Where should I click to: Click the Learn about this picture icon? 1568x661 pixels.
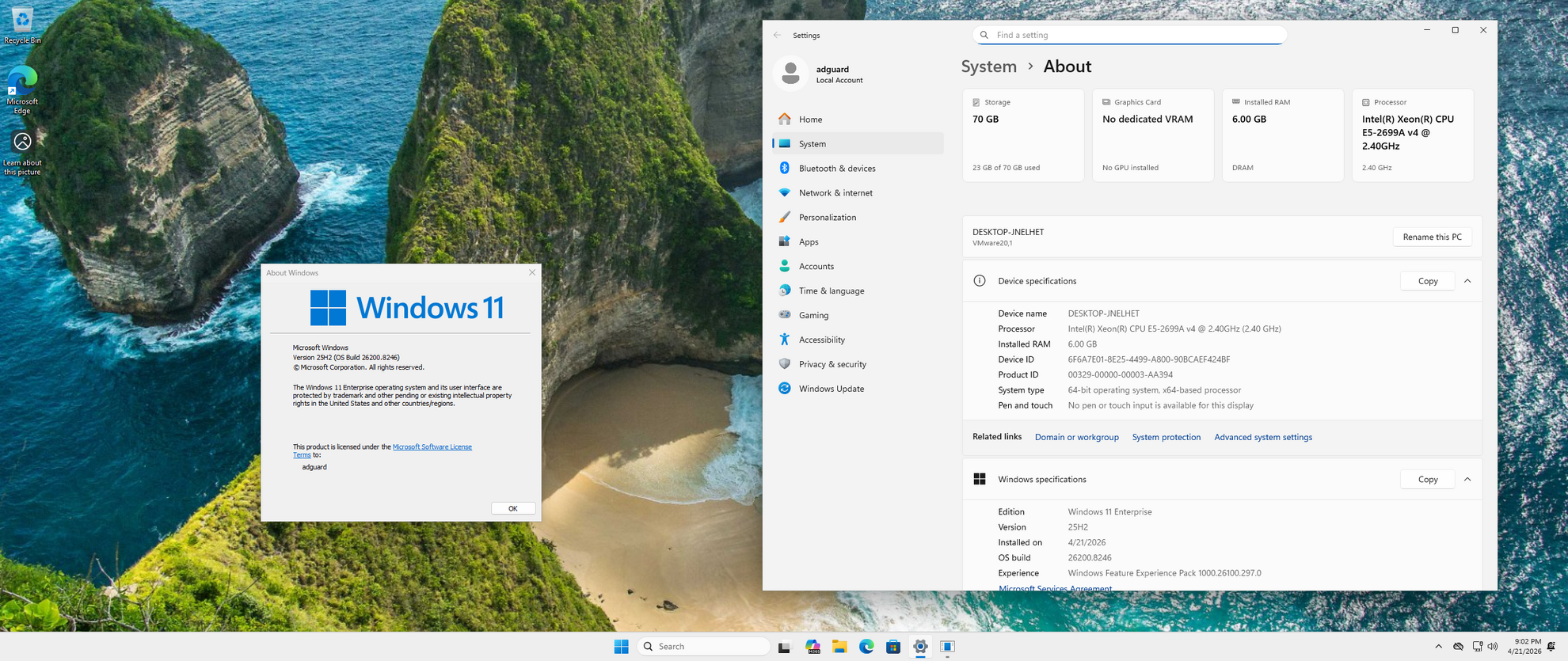[22, 150]
